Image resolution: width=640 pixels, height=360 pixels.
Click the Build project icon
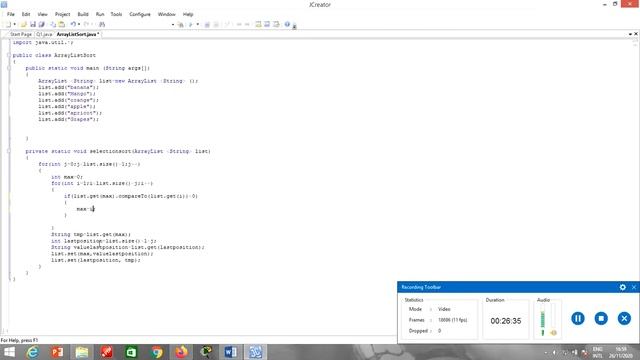pyautogui.click(x=180, y=24)
